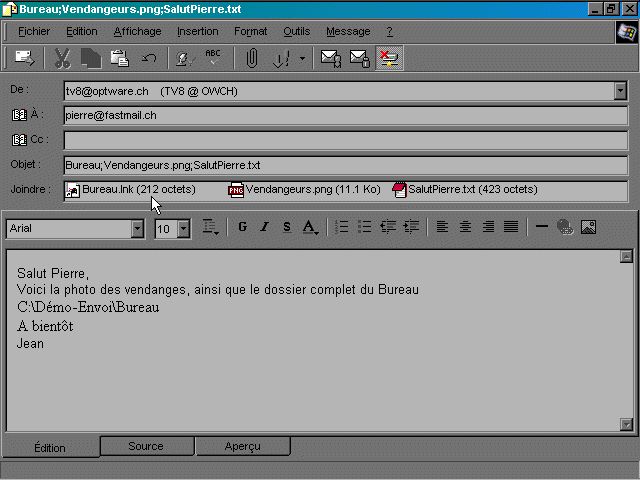Click the Send message toolbar icon
This screenshot has height=480, width=640.
24,58
